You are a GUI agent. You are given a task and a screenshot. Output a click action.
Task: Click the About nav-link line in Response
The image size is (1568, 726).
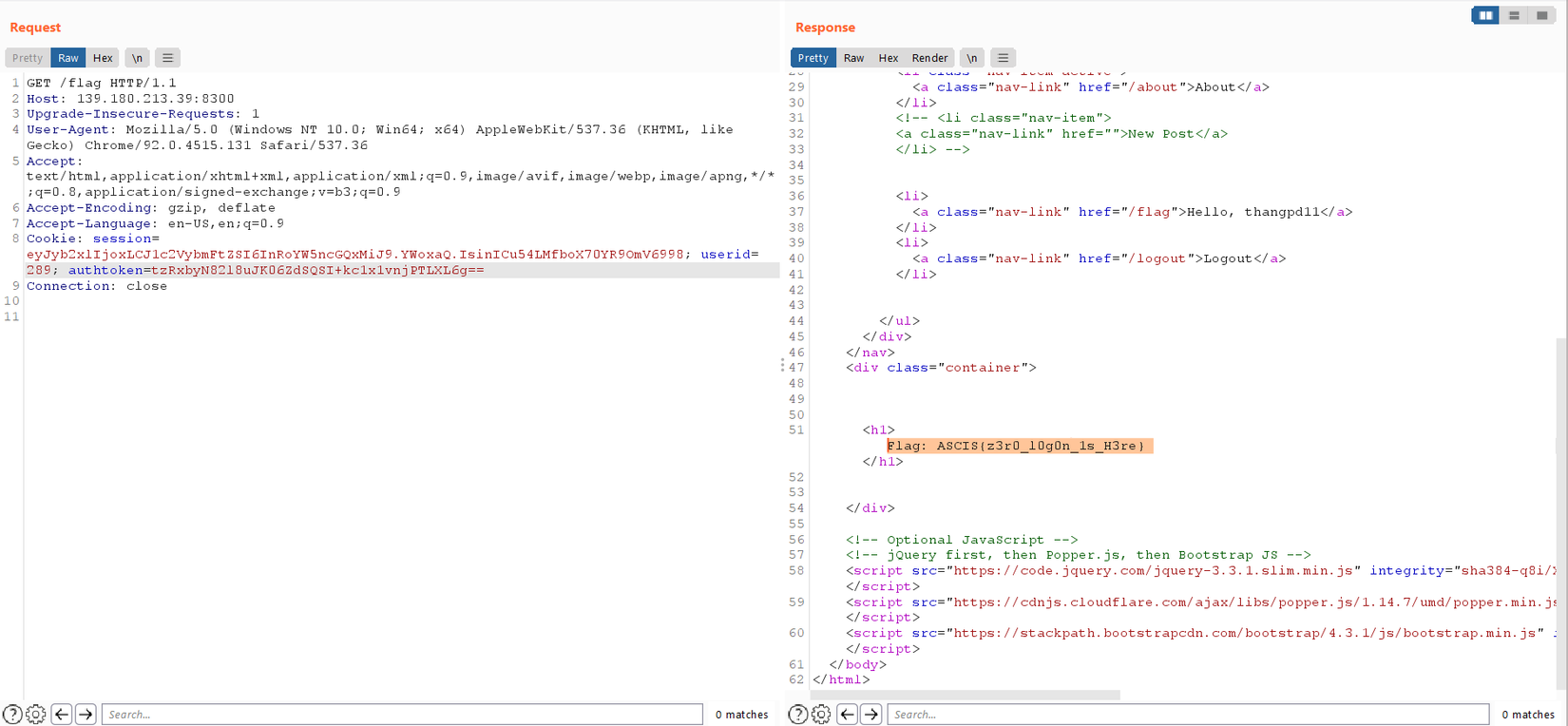1091,86
